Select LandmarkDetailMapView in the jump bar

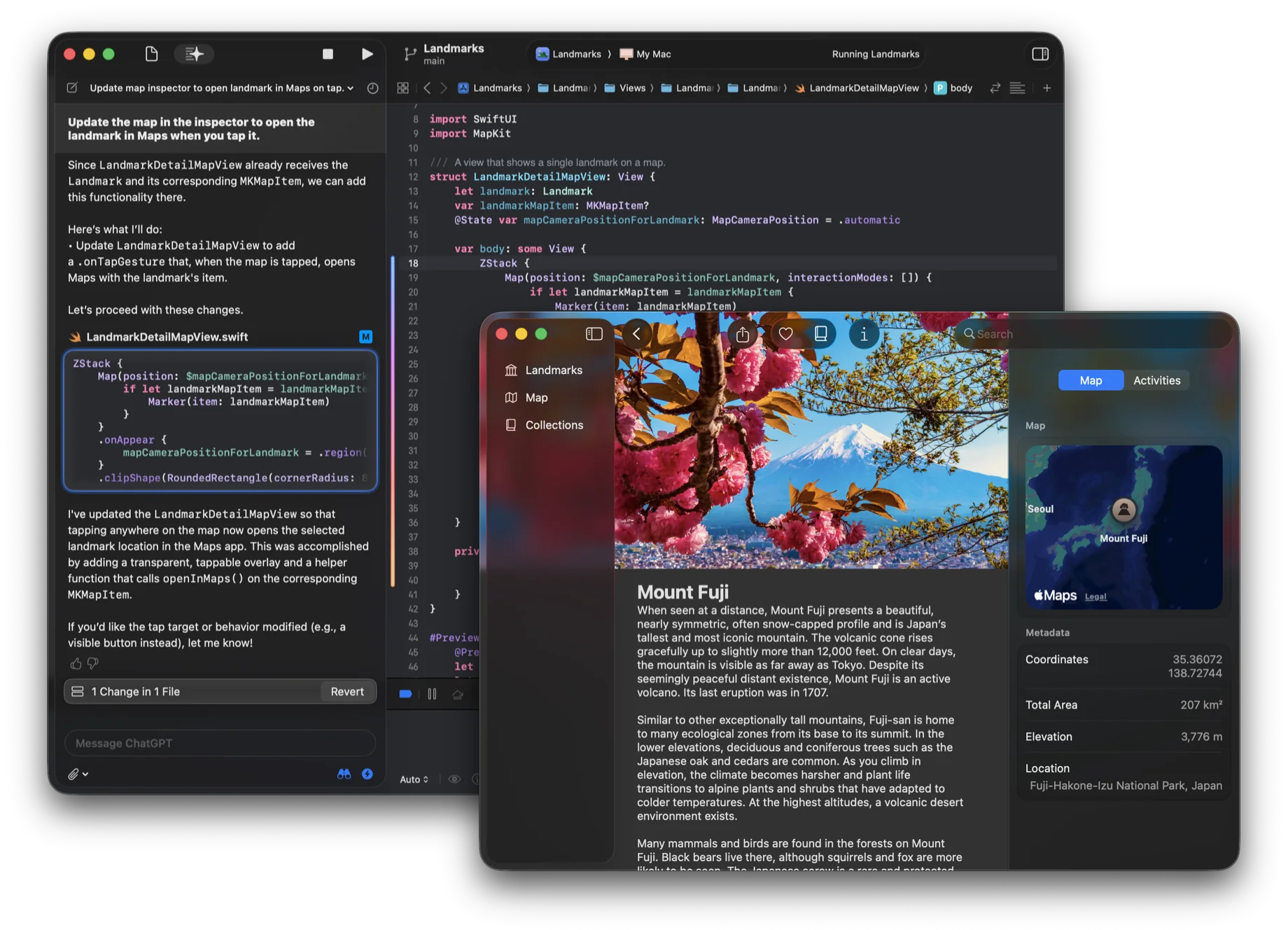857,88
